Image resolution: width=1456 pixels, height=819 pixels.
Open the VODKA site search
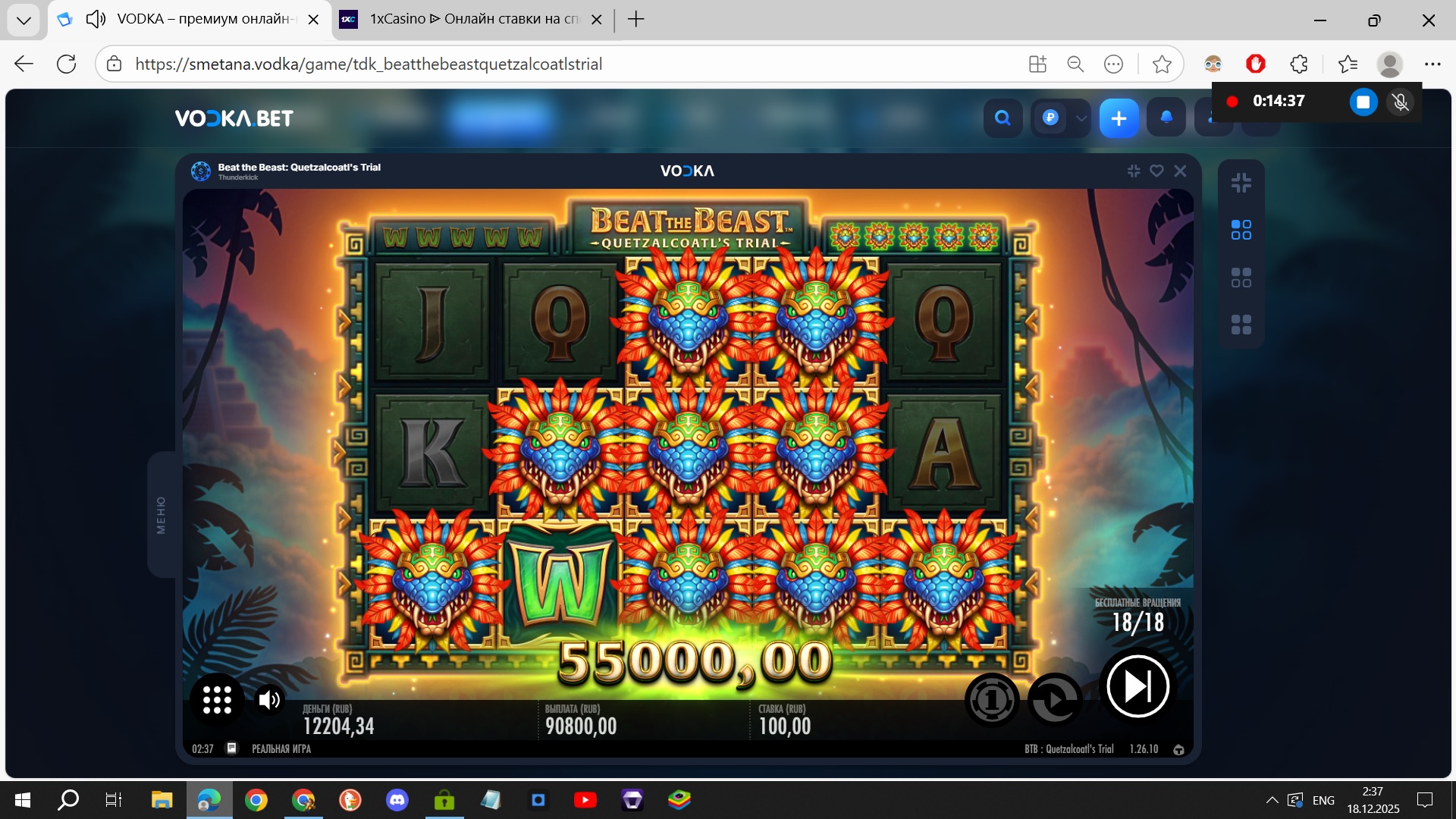(1003, 118)
